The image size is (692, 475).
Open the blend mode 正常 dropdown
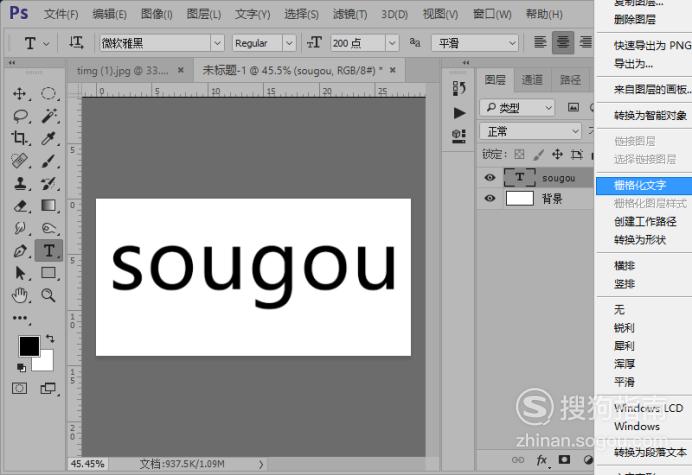coord(530,131)
